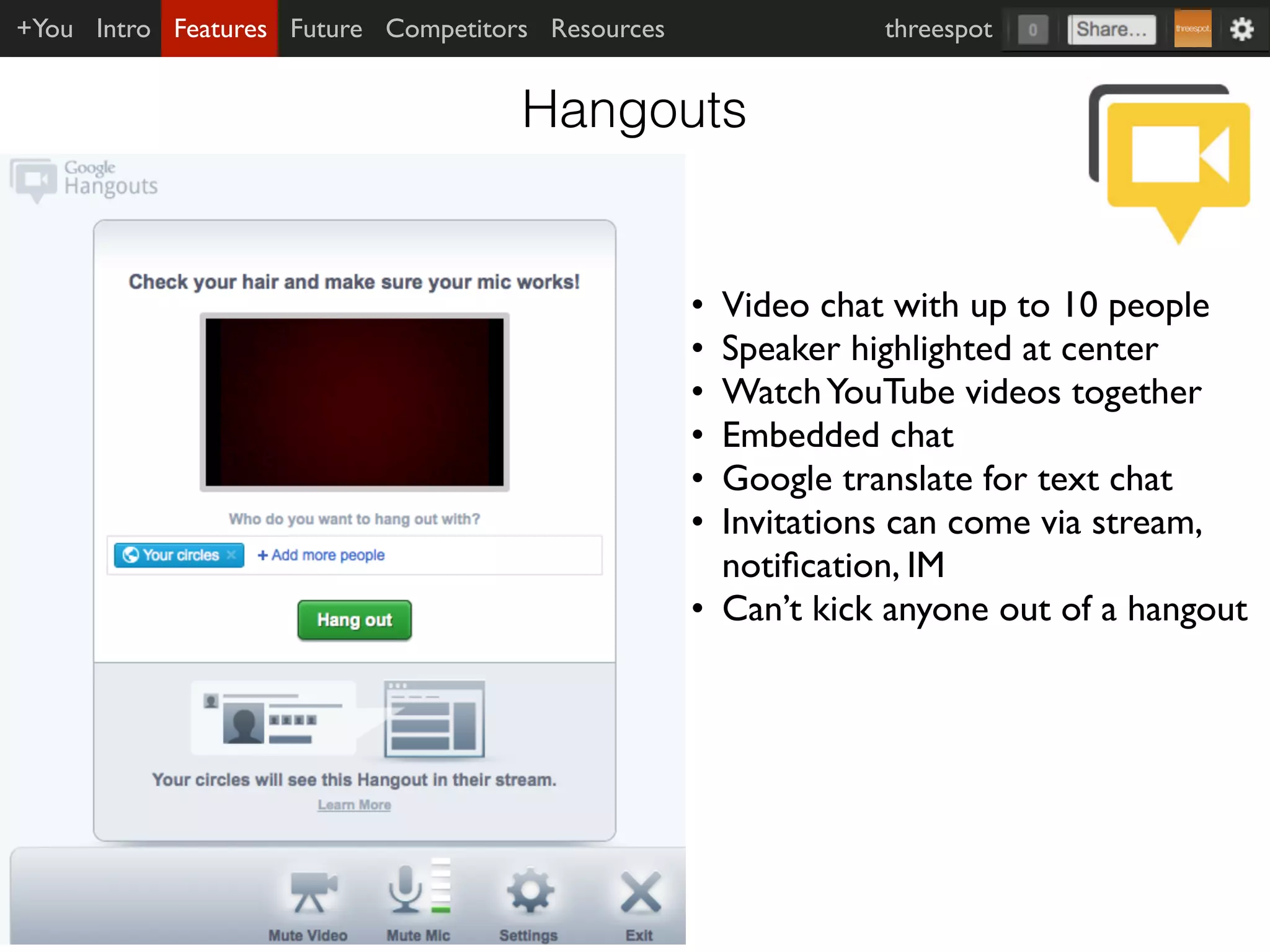
Task: Remove Your circles chip with its x
Action: click(231, 555)
